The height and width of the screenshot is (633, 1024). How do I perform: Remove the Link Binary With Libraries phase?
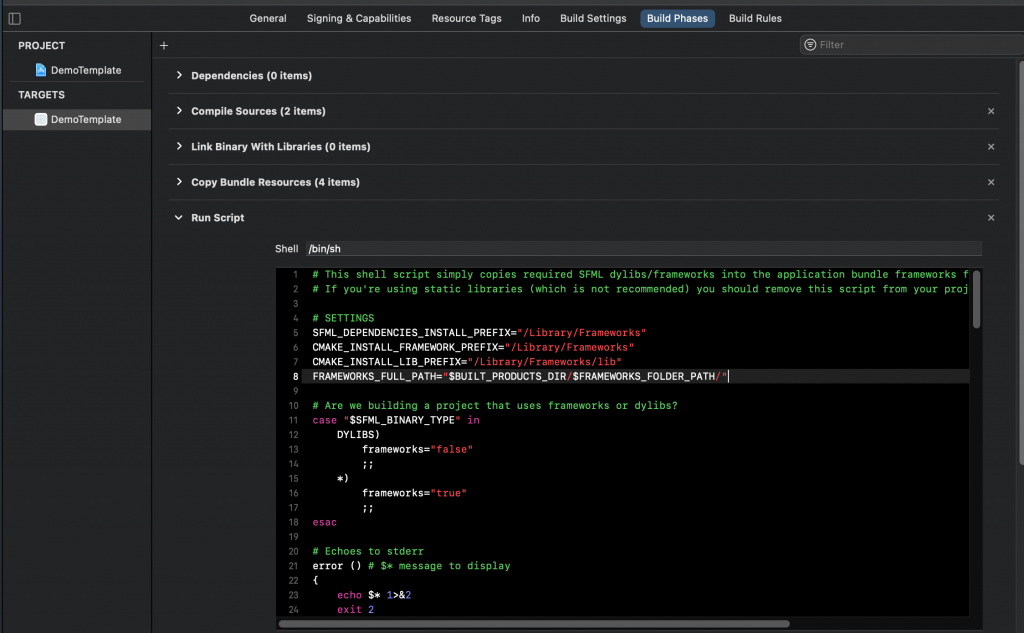click(x=991, y=147)
